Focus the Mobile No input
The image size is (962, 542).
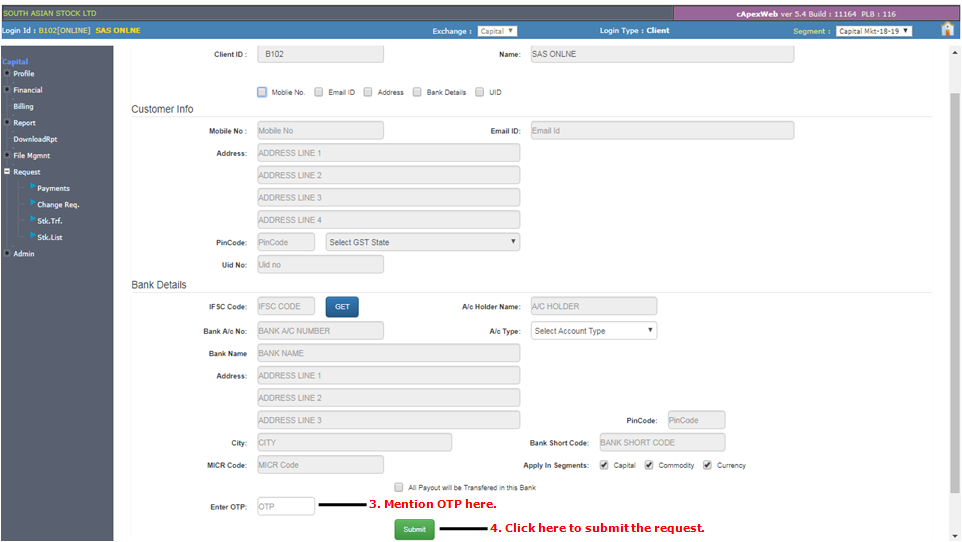(320, 130)
